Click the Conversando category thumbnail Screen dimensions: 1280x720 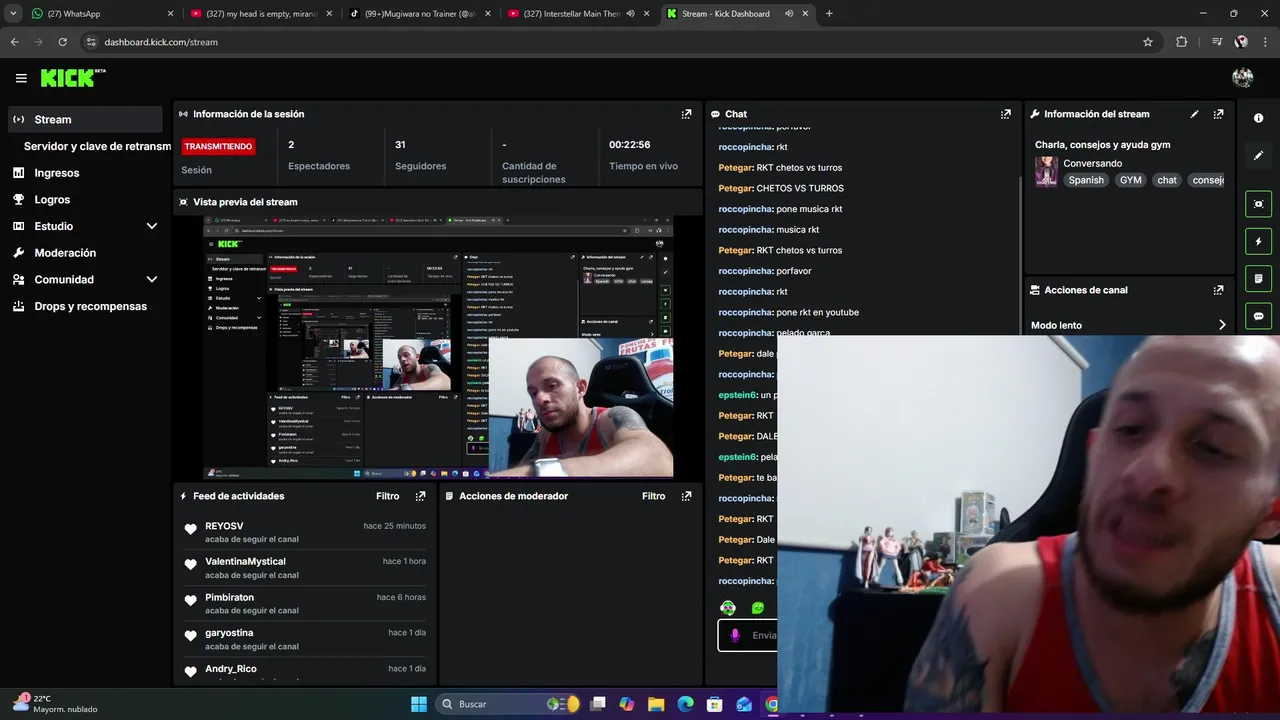tap(1046, 171)
